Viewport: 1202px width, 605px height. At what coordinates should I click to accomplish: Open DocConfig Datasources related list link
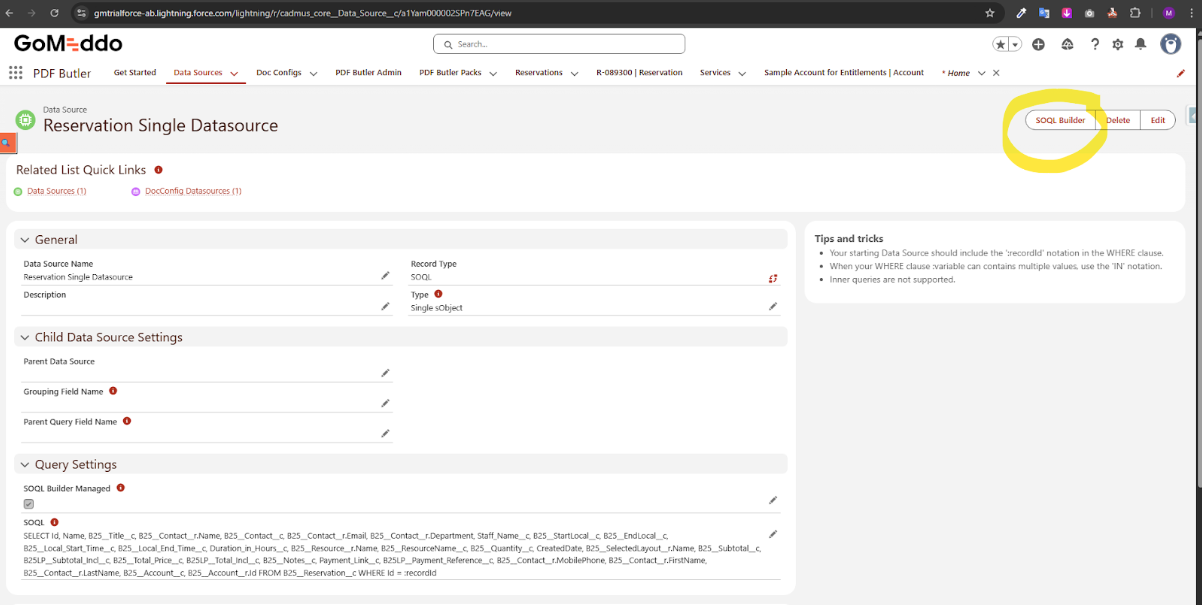[192, 191]
